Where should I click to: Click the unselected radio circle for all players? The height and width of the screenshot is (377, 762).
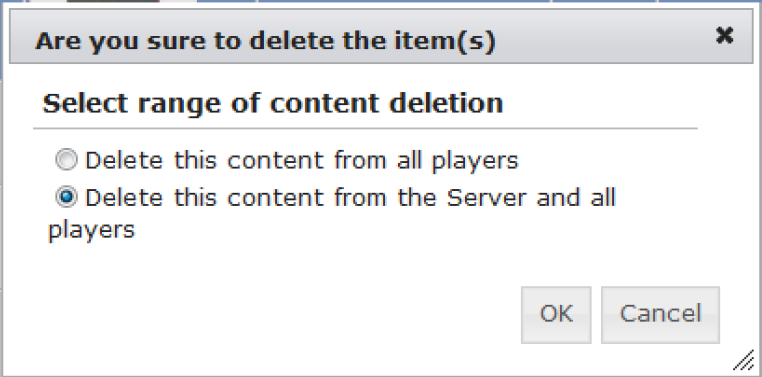(66, 159)
